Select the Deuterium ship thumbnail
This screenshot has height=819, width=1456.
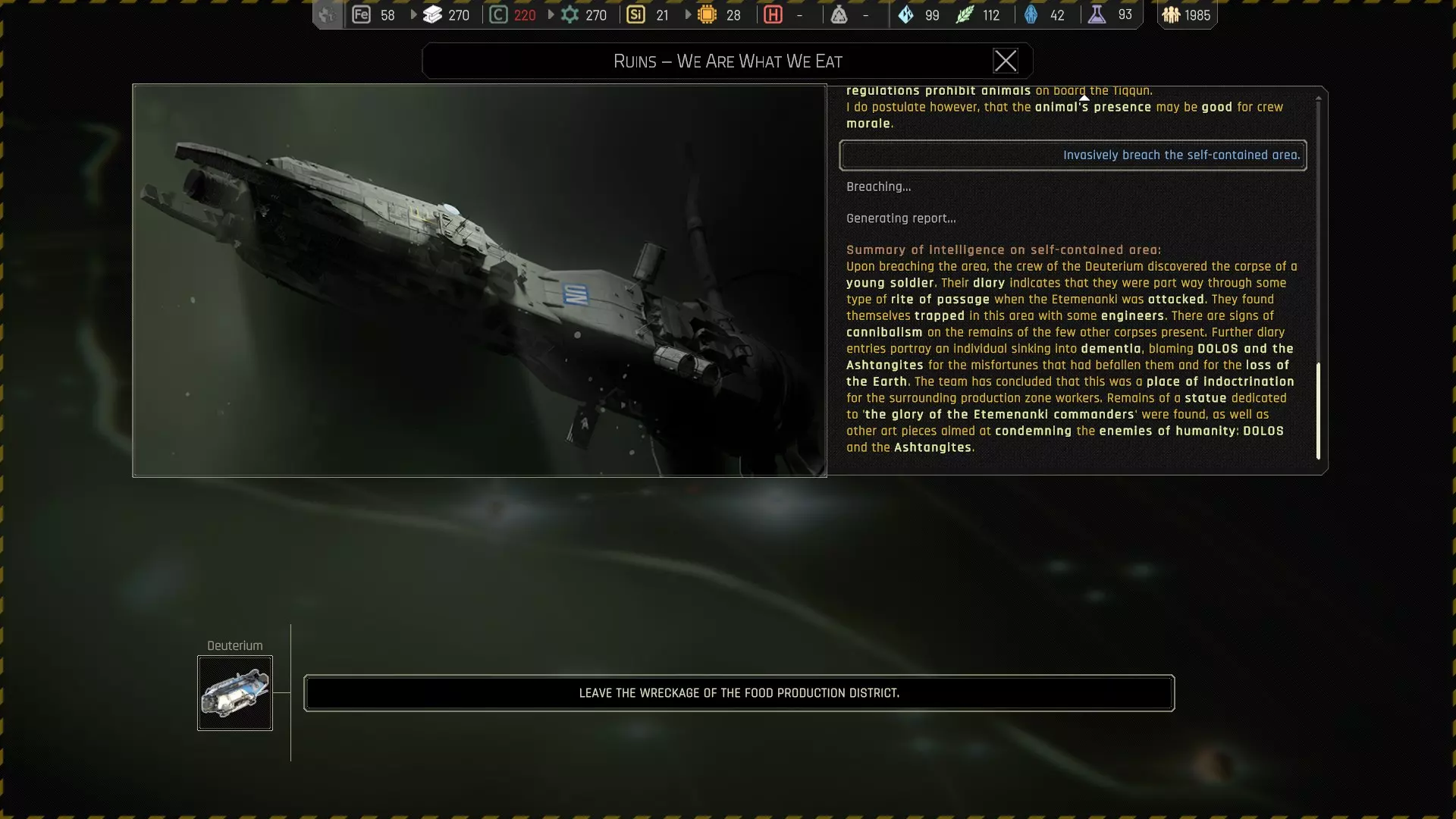(x=235, y=693)
